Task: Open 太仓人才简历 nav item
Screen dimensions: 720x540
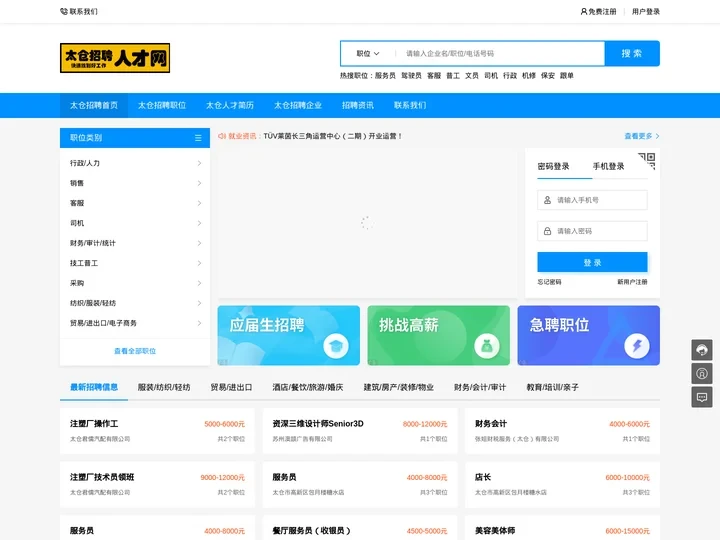Action: click(230, 105)
